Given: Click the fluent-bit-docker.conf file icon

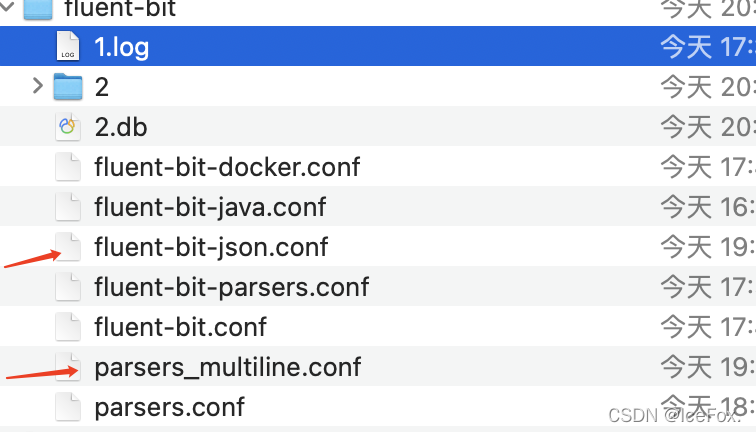Looking at the screenshot, I should point(67,167).
